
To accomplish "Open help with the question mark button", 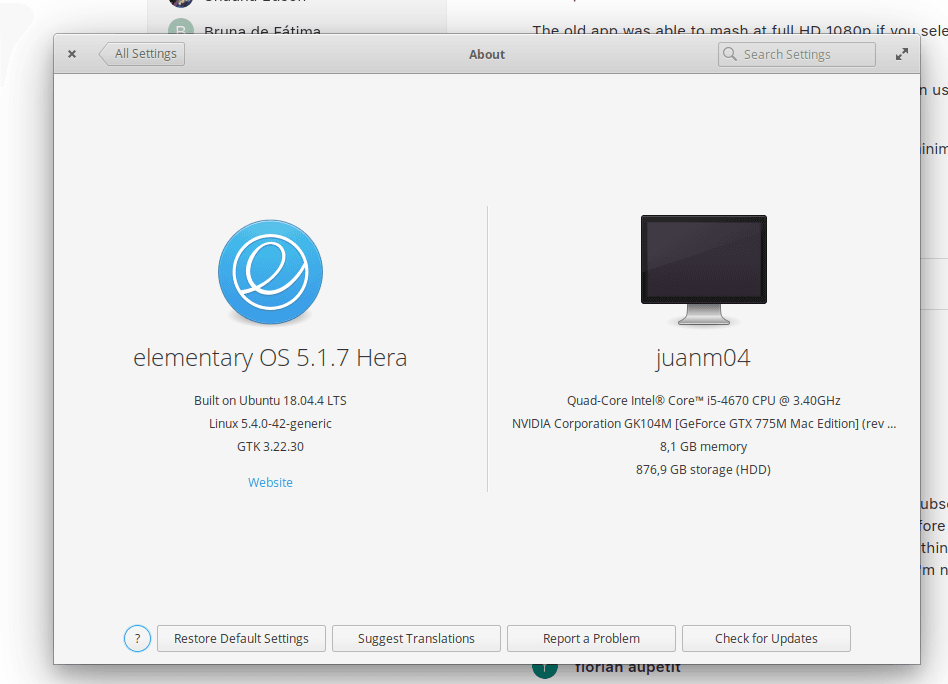I will 137,639.
